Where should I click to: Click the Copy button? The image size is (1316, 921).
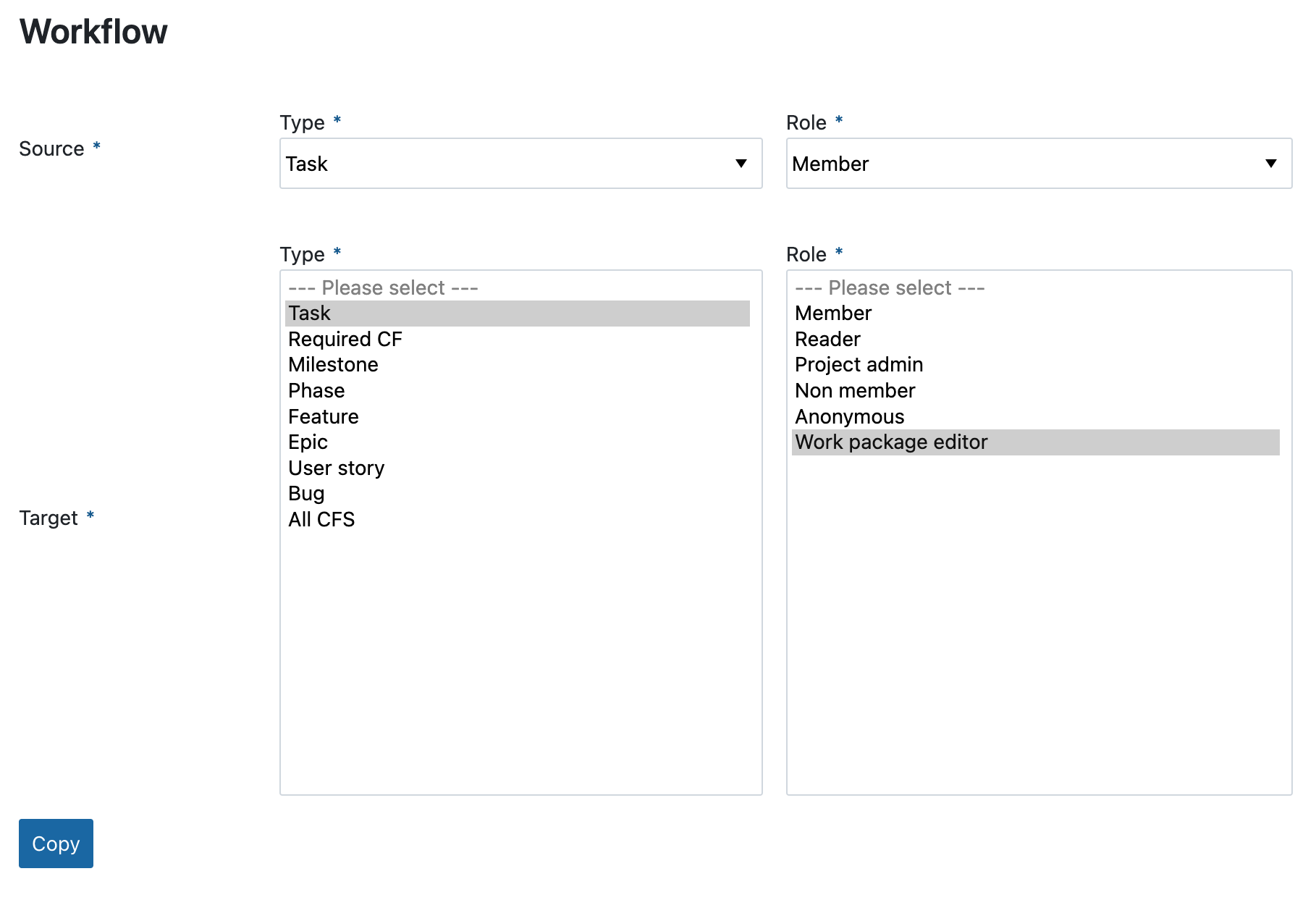pyautogui.click(x=56, y=843)
